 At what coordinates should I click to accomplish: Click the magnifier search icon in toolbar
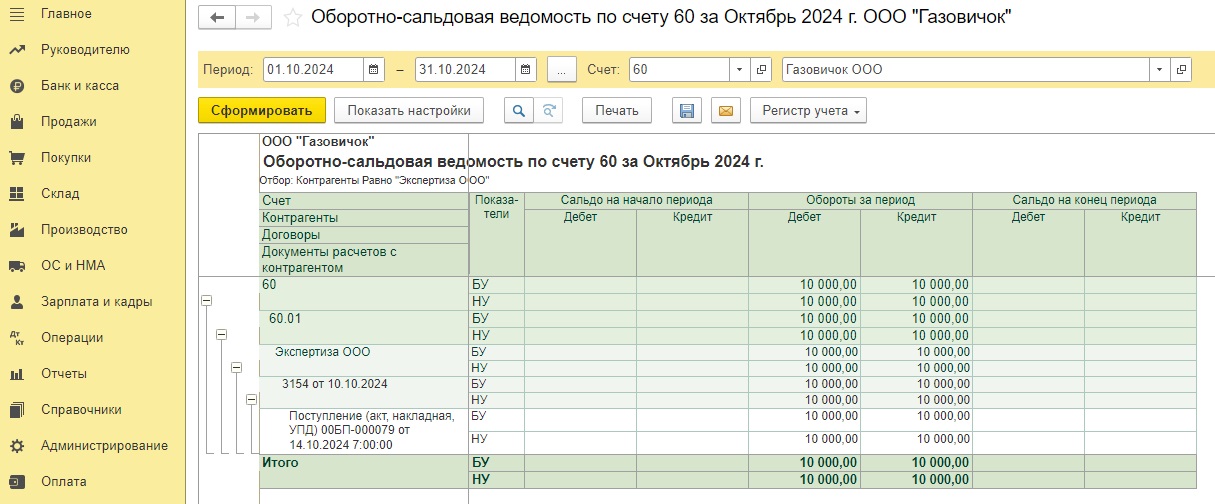click(x=518, y=110)
